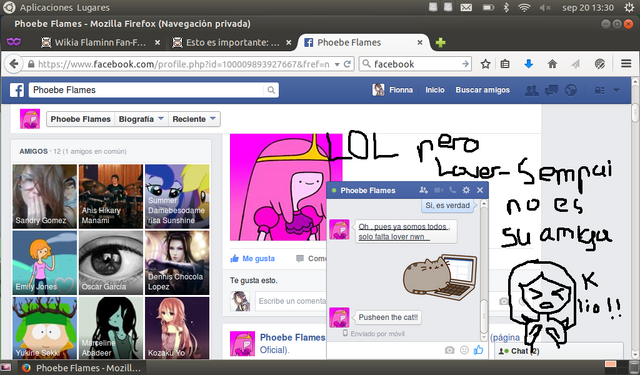Screen dimensions: 640x375
Task: Open Kozaku Yo friend thumbnail
Action: 177,328
